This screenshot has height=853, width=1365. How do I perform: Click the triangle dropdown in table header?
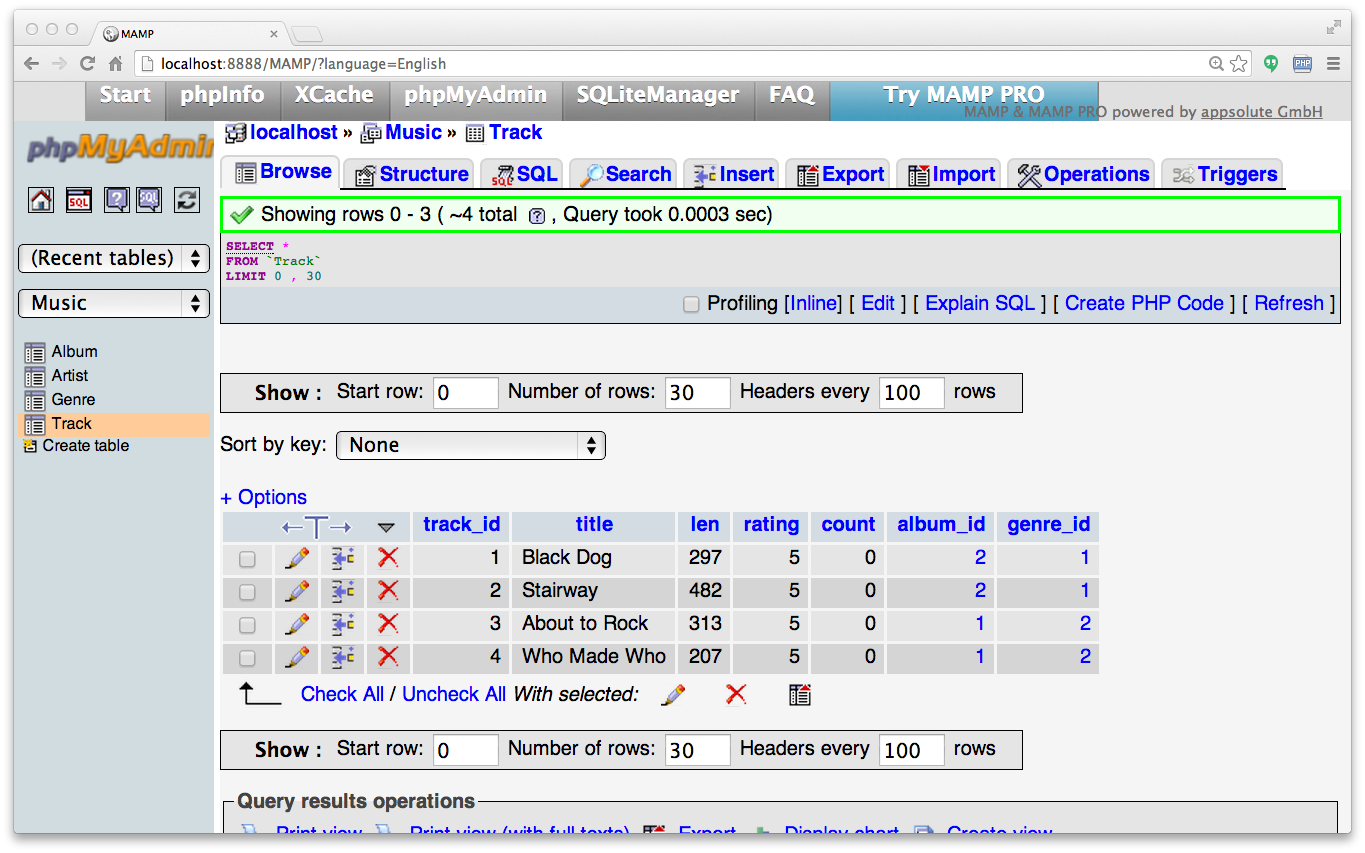(387, 527)
